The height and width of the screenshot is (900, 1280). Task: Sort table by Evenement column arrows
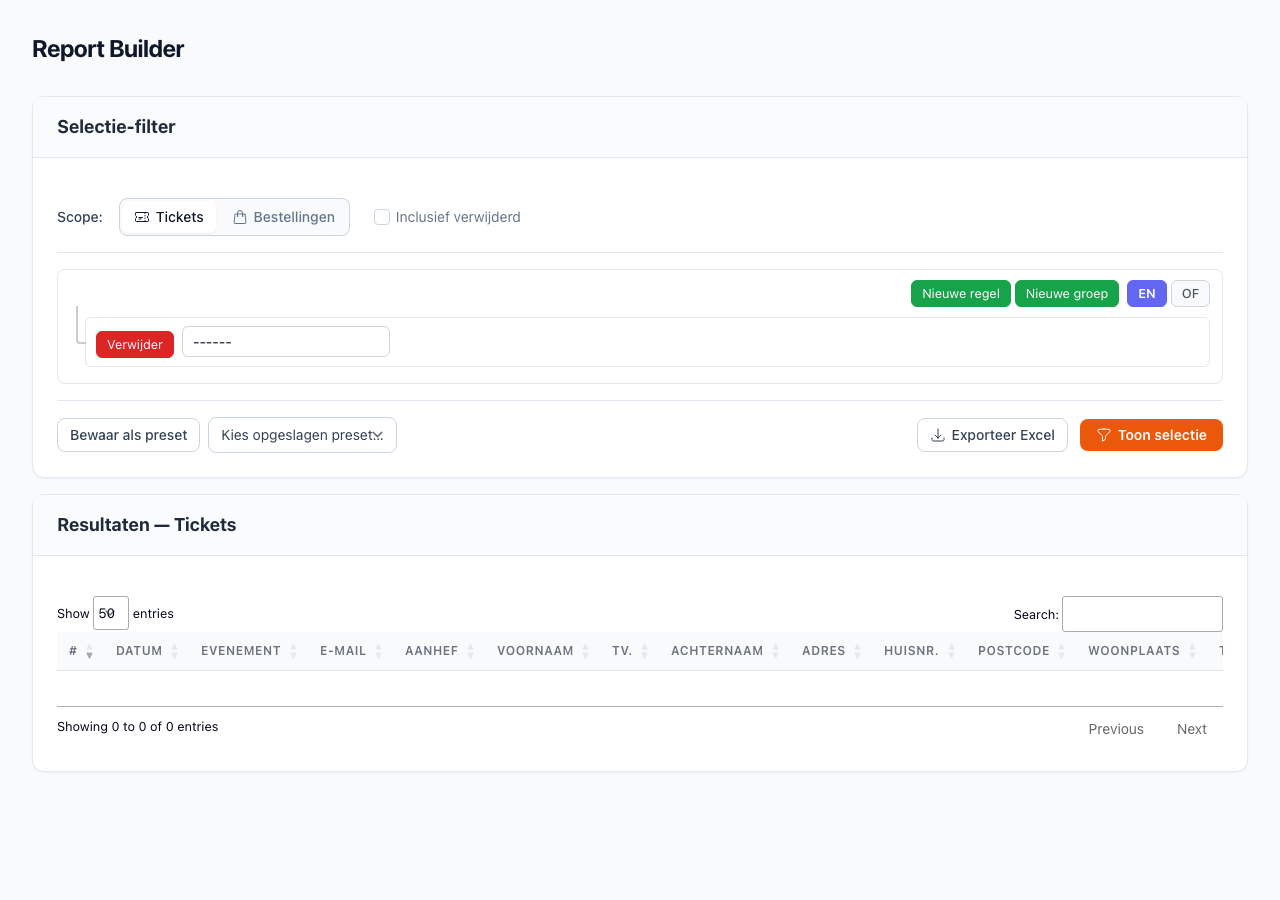tap(293, 651)
